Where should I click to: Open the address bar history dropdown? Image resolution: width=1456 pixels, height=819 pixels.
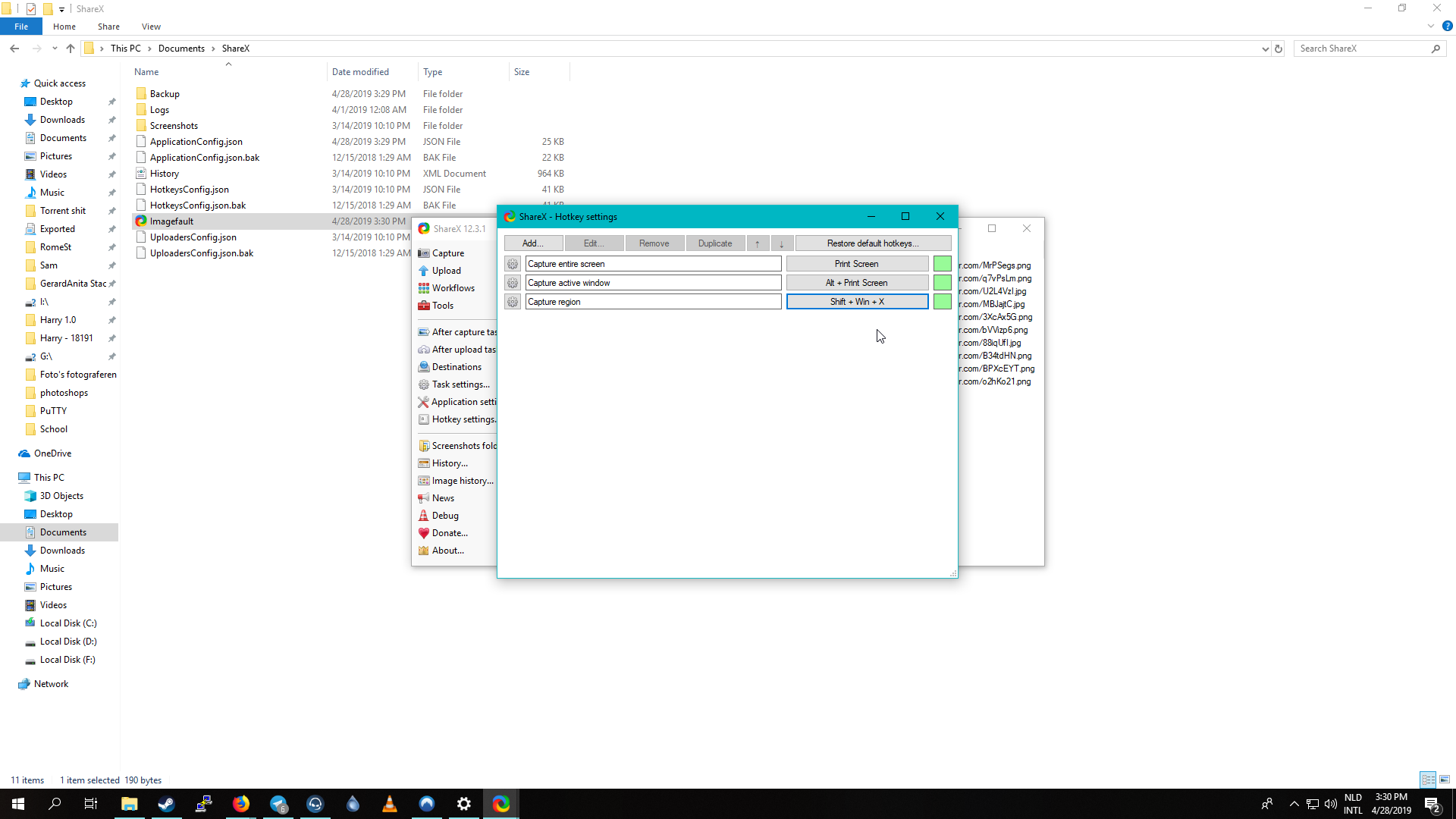coord(1265,49)
